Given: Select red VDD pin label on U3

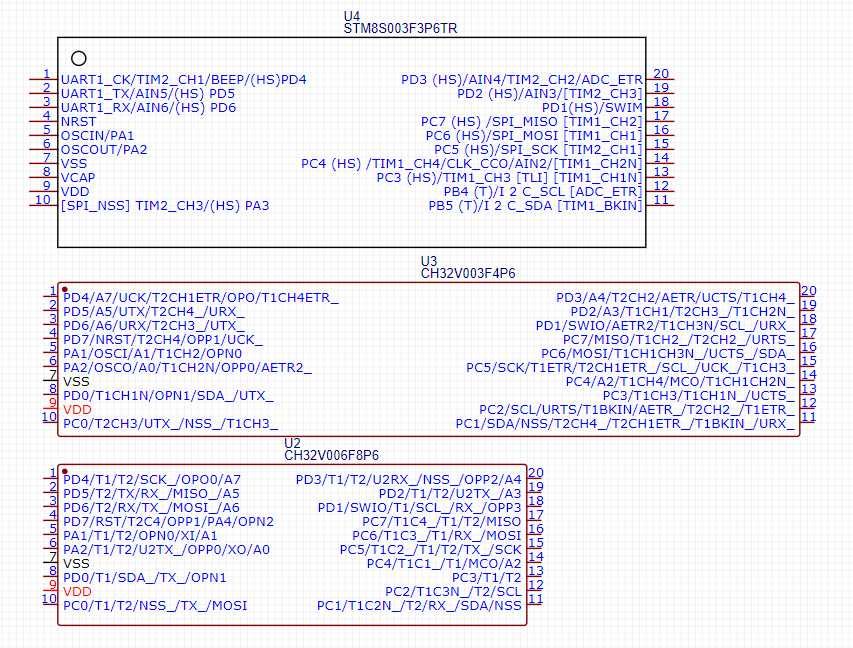Looking at the screenshot, I should coord(77,410).
